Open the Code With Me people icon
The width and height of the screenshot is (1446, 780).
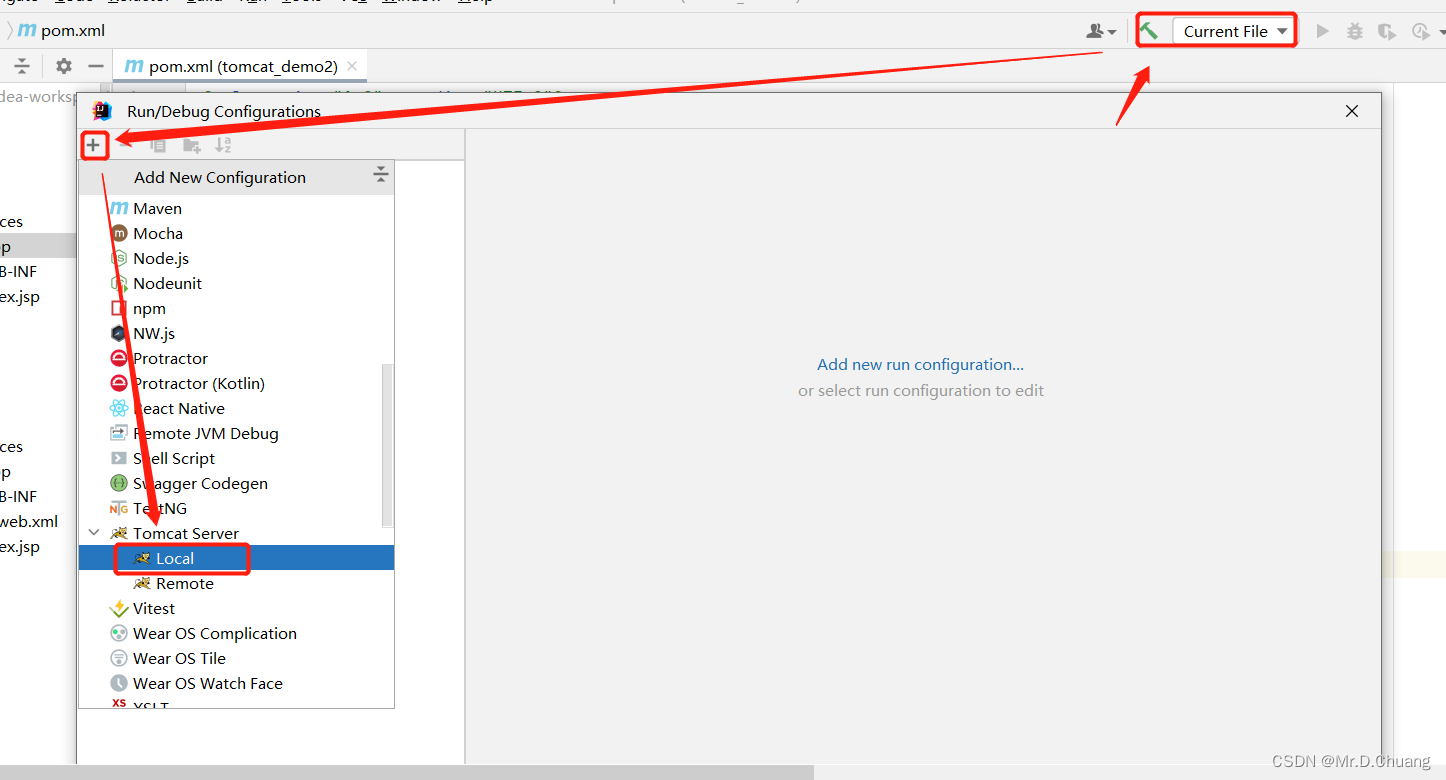click(1095, 31)
